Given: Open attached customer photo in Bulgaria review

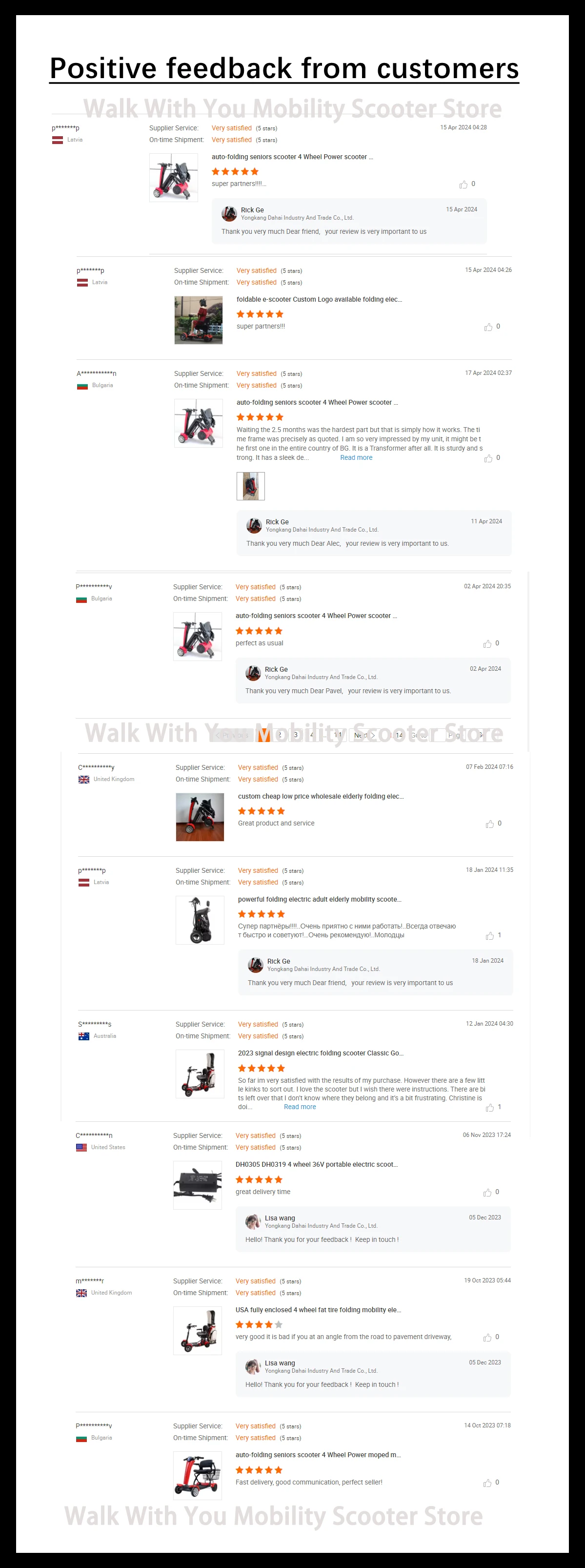Looking at the screenshot, I should coord(251,486).
